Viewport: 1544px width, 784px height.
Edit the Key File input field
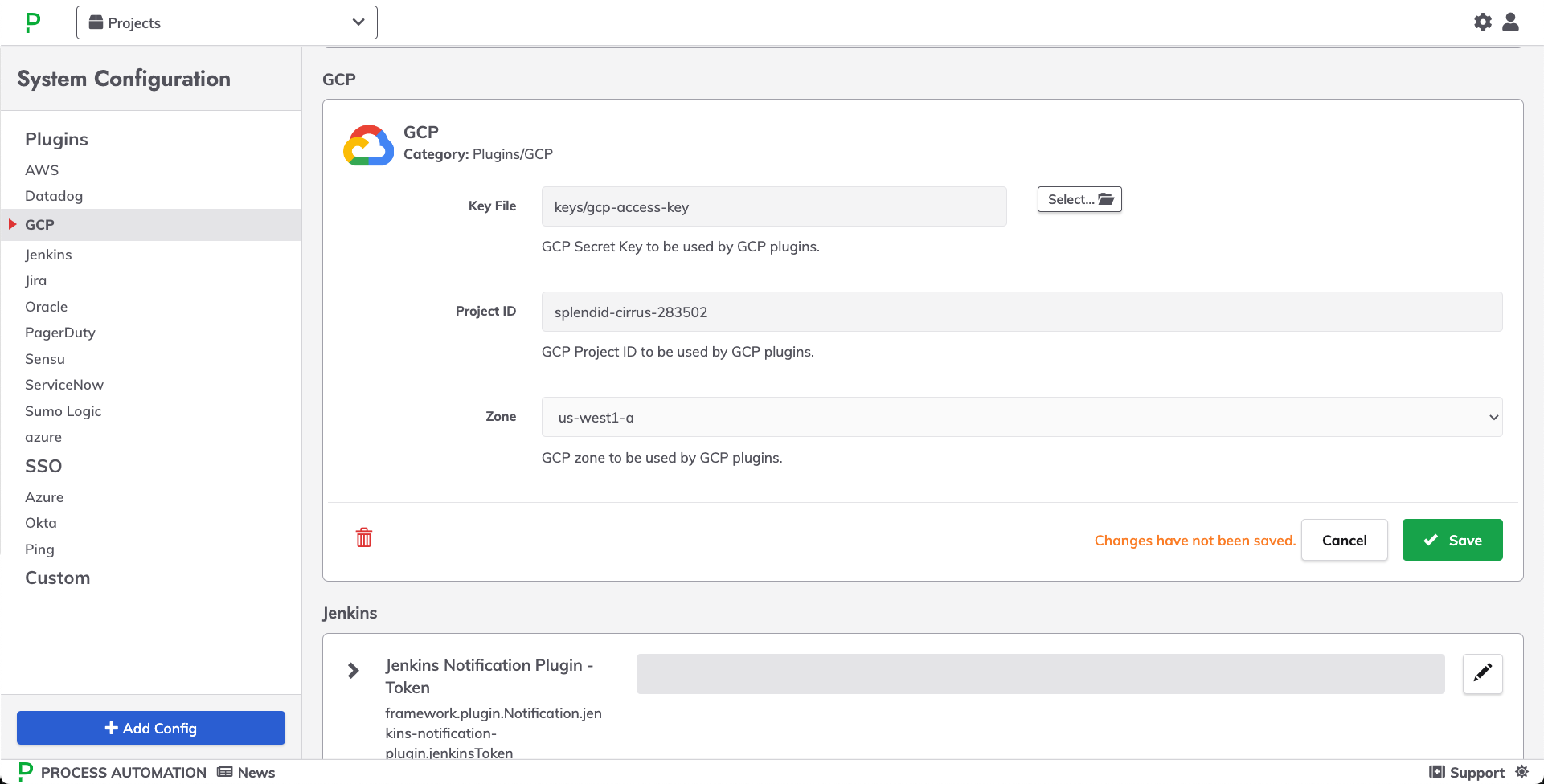774,206
